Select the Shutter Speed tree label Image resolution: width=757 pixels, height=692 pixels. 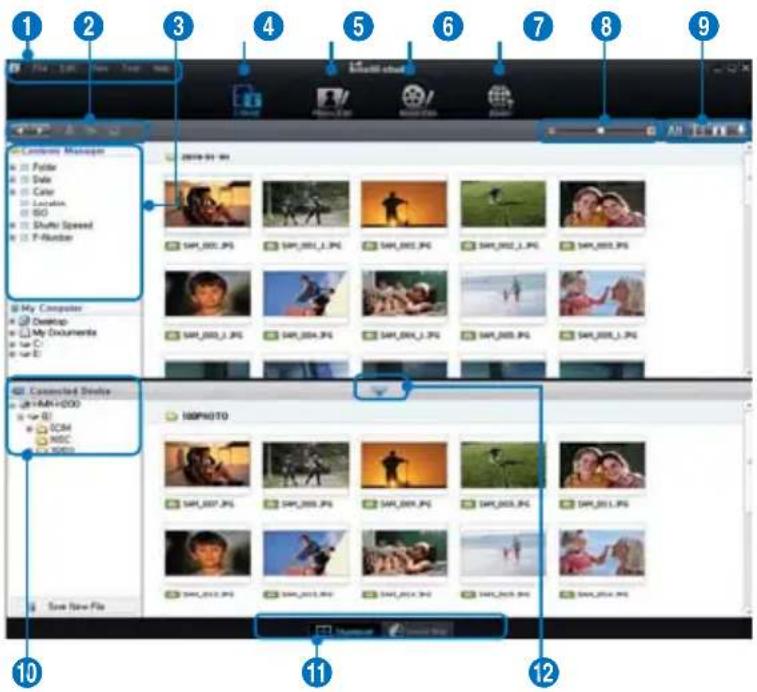pos(63,225)
